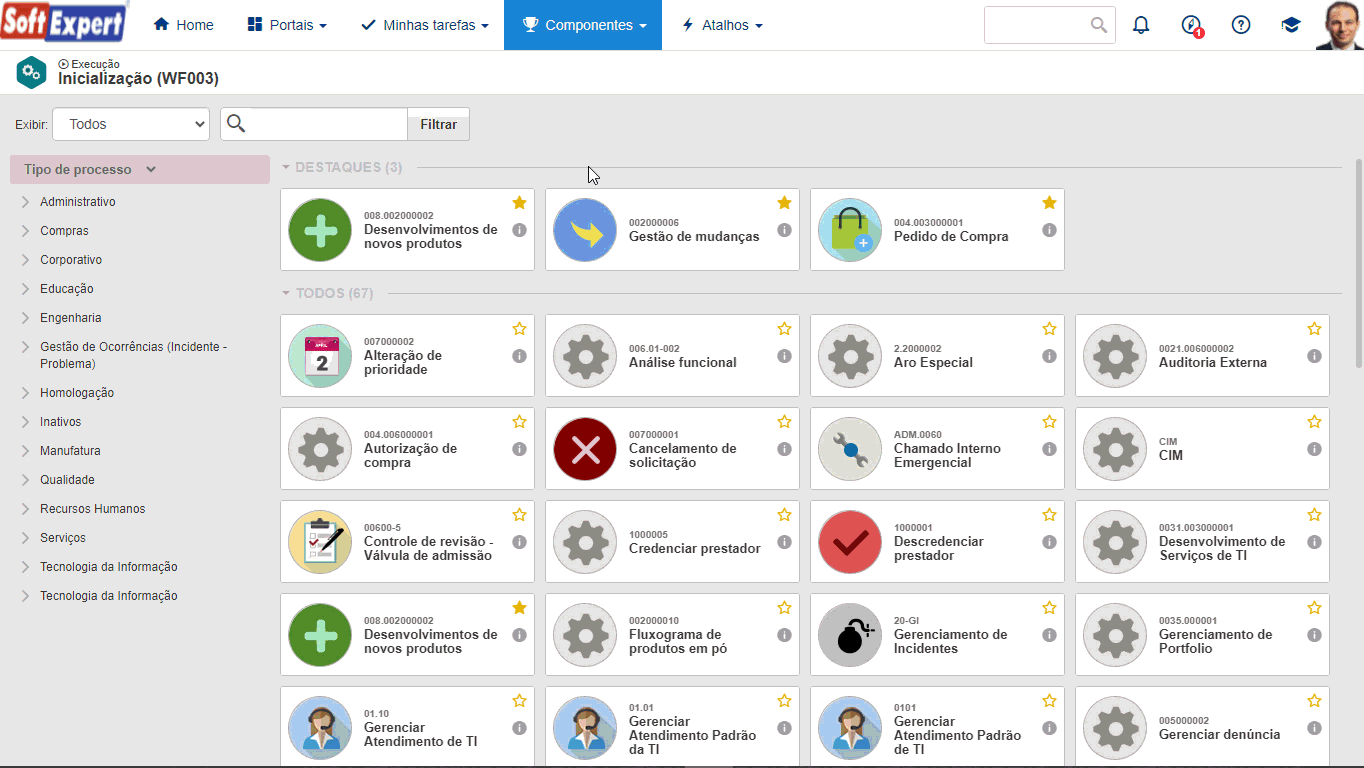This screenshot has height=768, width=1364.
Task: Favorite the Alteração de prioridade star
Action: (x=519, y=329)
